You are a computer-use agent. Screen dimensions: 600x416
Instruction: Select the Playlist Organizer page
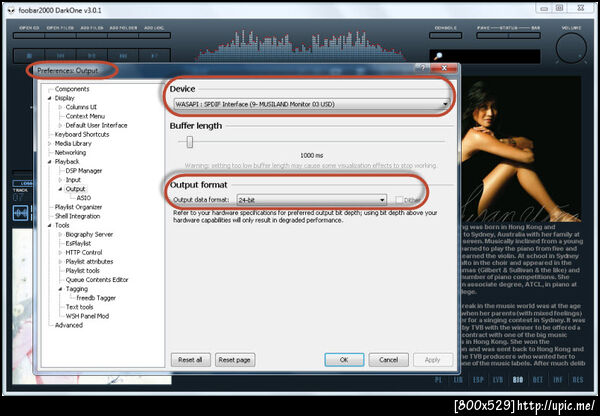(78, 207)
